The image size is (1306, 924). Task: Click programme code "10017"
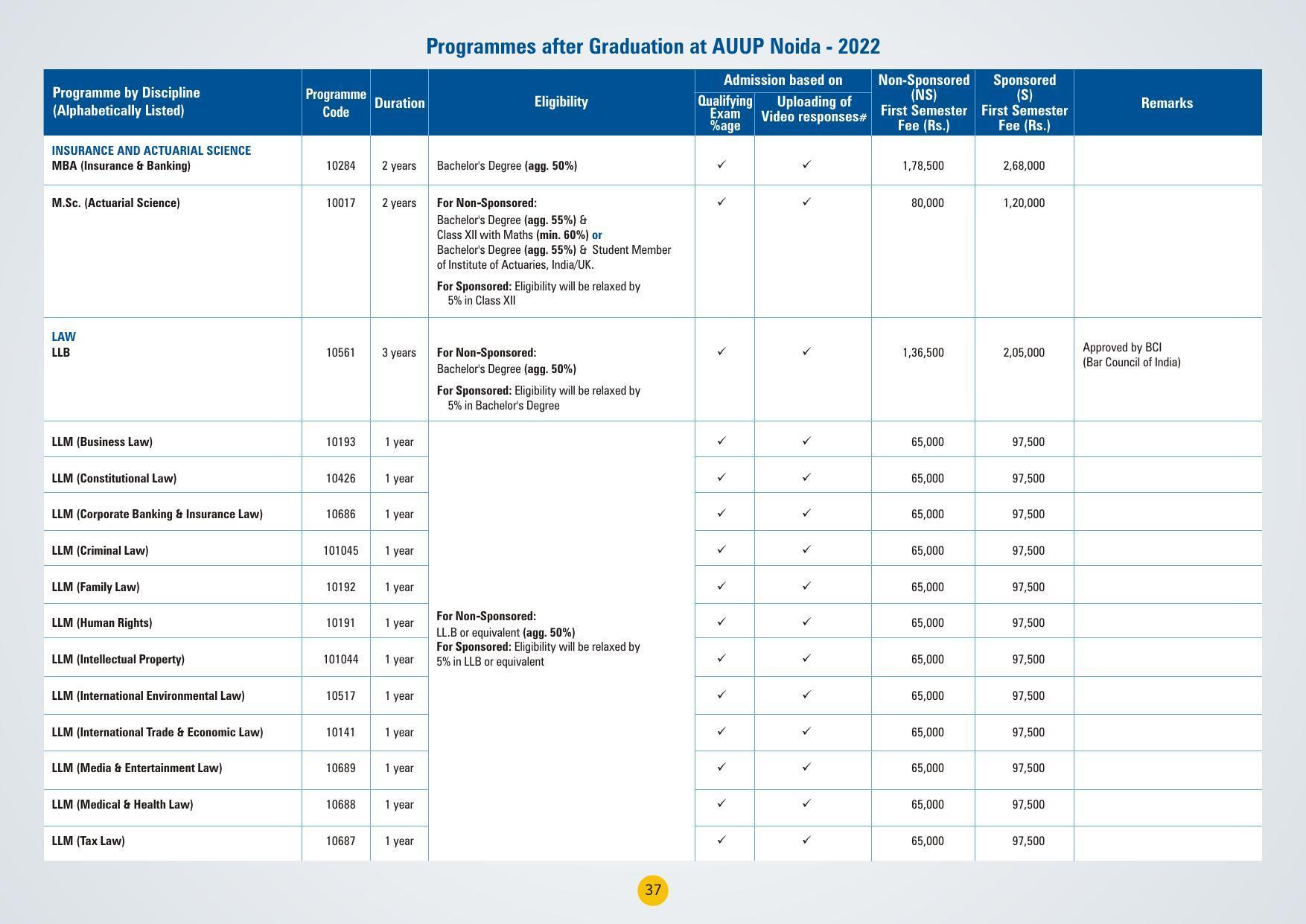coord(341,203)
